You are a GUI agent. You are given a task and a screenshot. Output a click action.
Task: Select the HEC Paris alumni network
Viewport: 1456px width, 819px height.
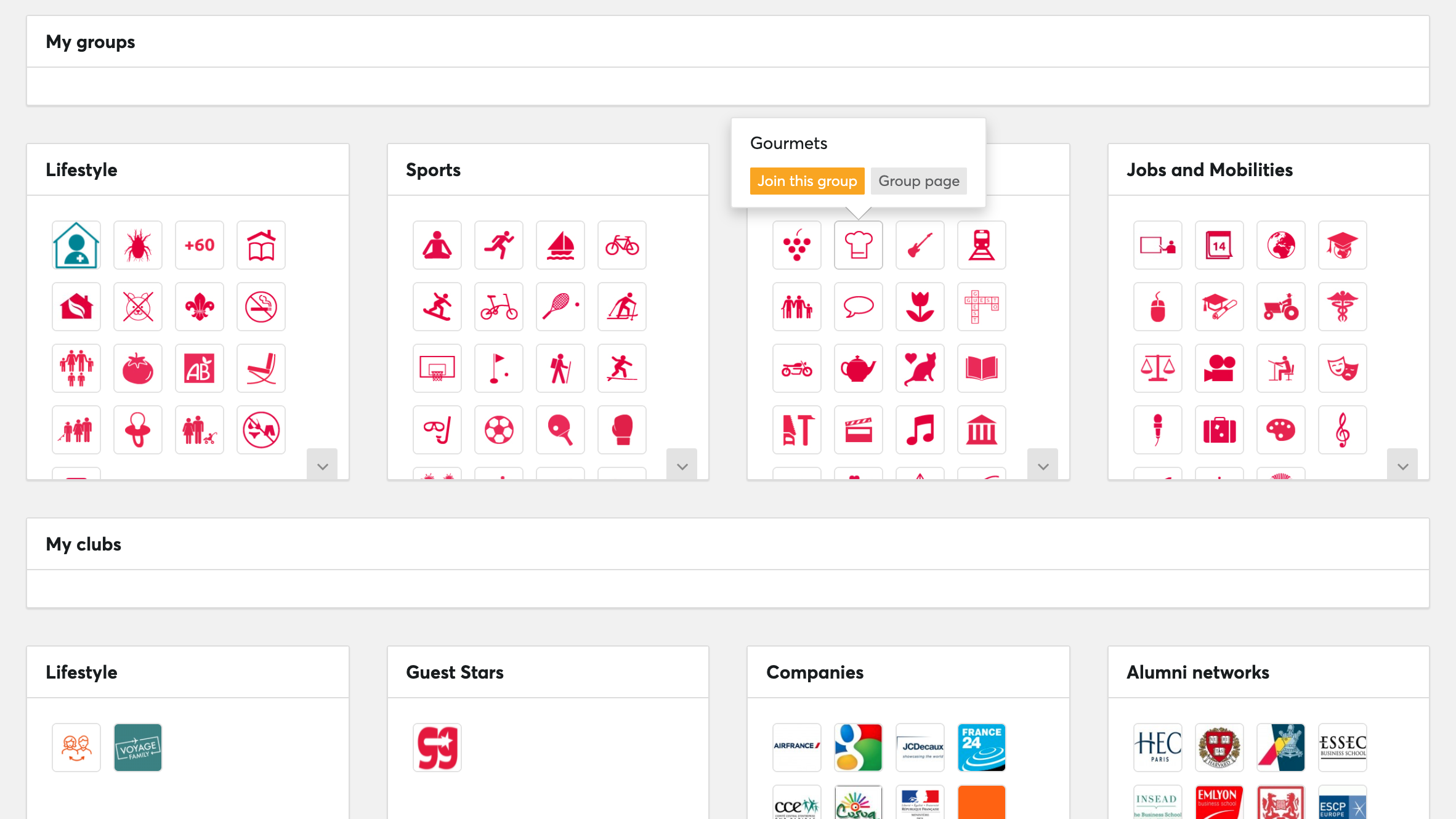point(1158,748)
